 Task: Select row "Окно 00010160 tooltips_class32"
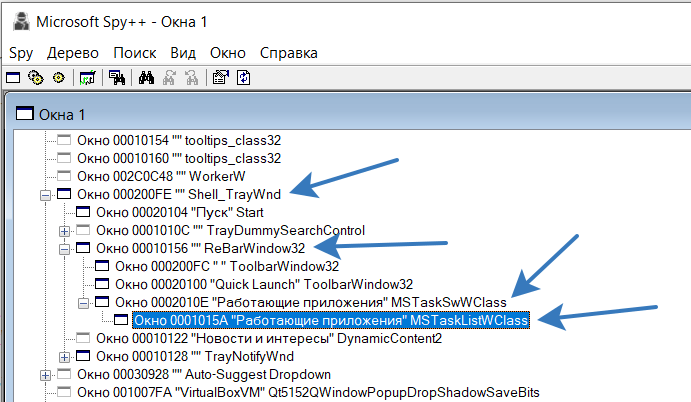tap(179, 158)
